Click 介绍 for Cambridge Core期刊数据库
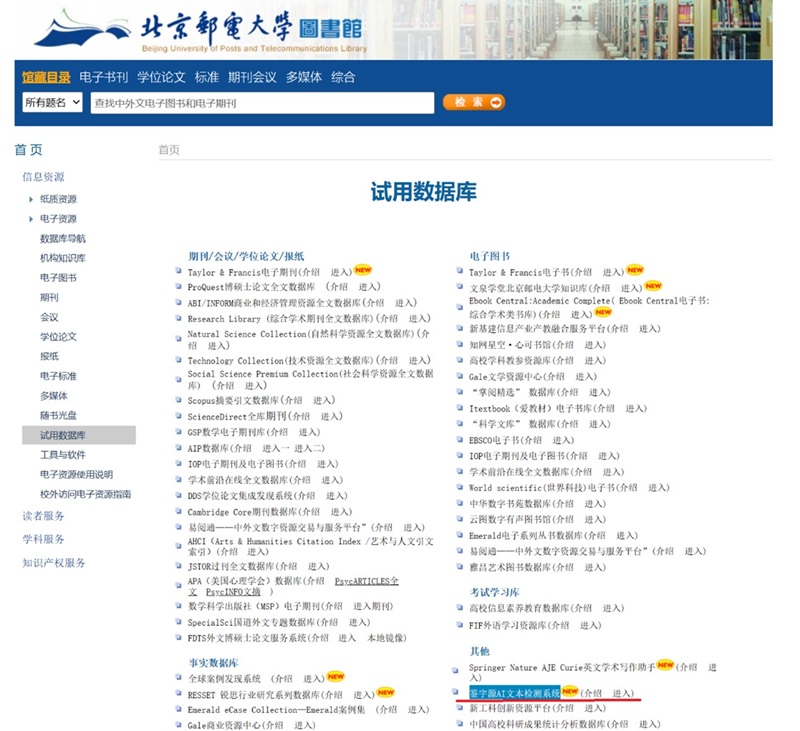Viewport: 800px width, 731px height. (310, 512)
